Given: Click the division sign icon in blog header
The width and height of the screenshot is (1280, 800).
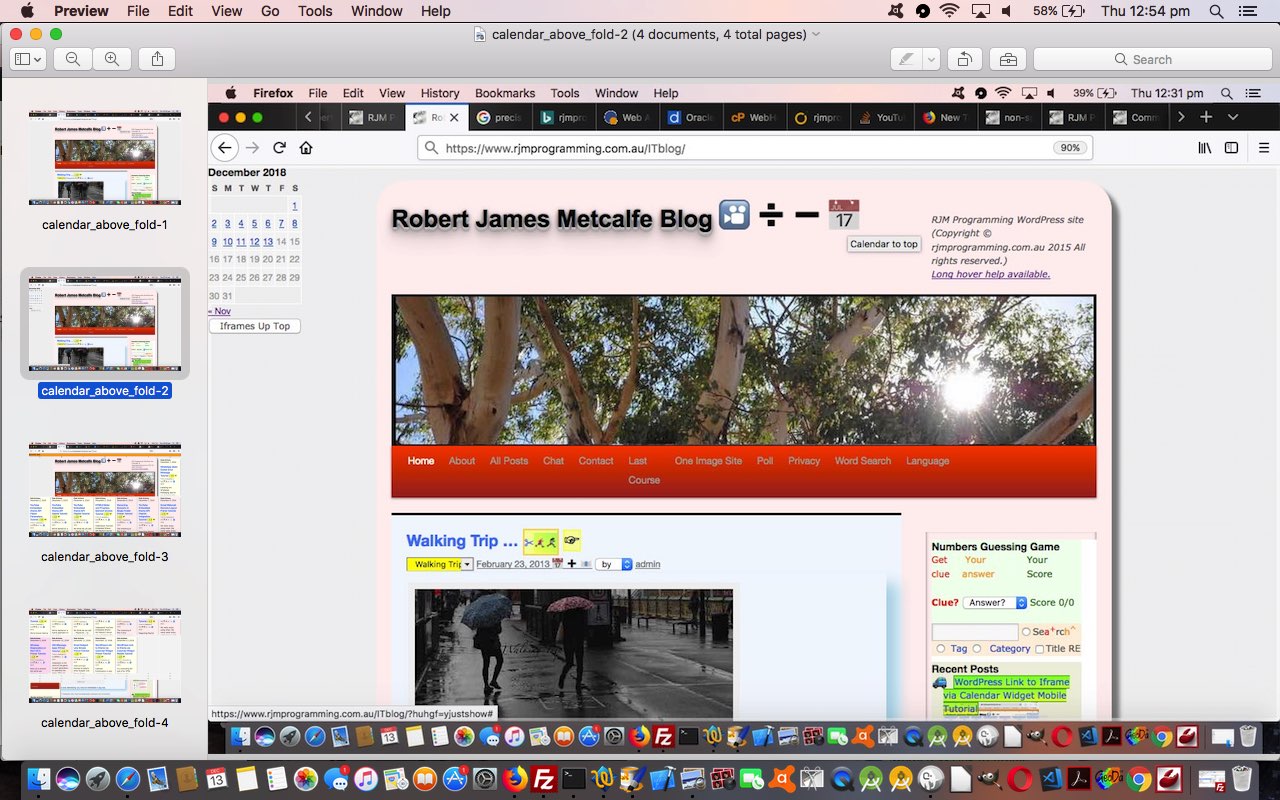Looking at the screenshot, I should click(770, 215).
